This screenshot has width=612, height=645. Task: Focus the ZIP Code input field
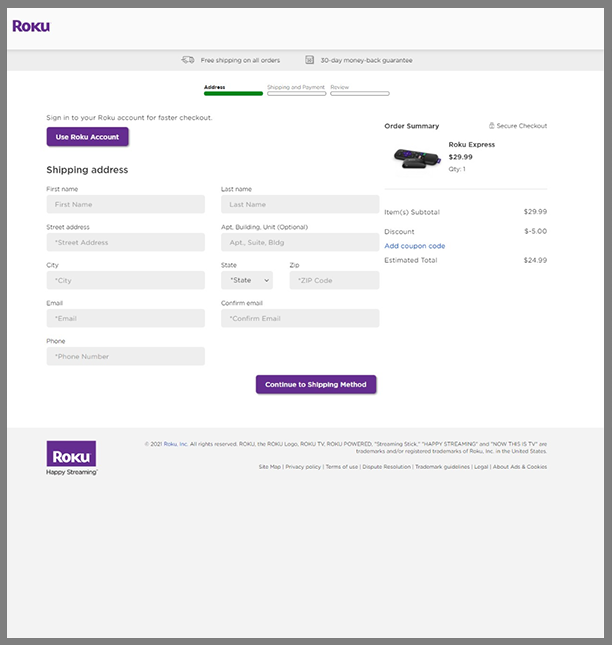point(334,280)
